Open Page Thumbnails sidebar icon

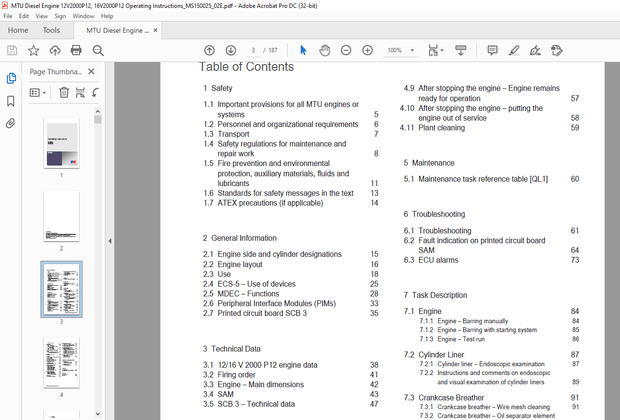click(x=11, y=78)
